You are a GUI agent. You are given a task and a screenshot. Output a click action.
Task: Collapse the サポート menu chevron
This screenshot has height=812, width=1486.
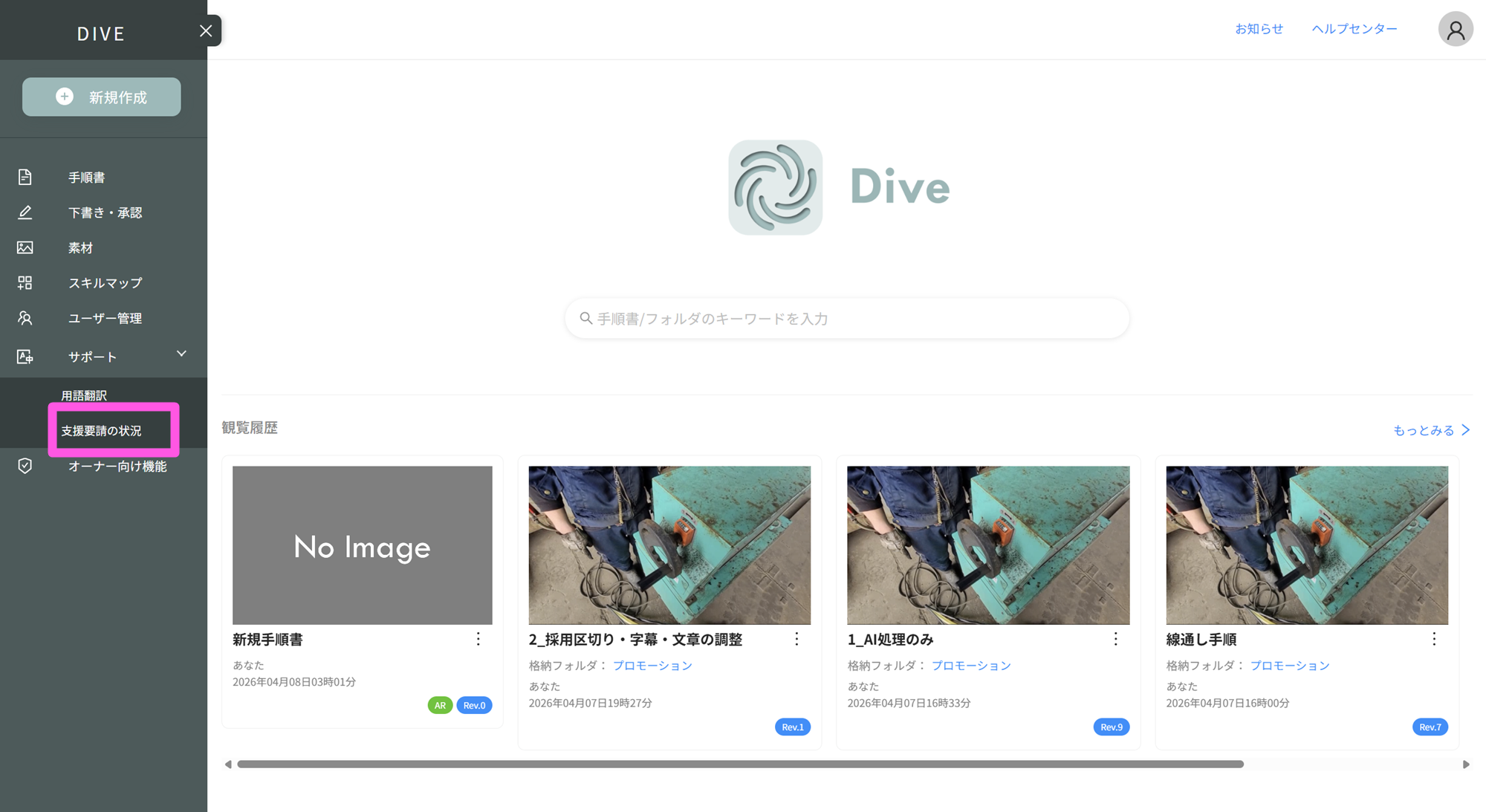coord(181,354)
